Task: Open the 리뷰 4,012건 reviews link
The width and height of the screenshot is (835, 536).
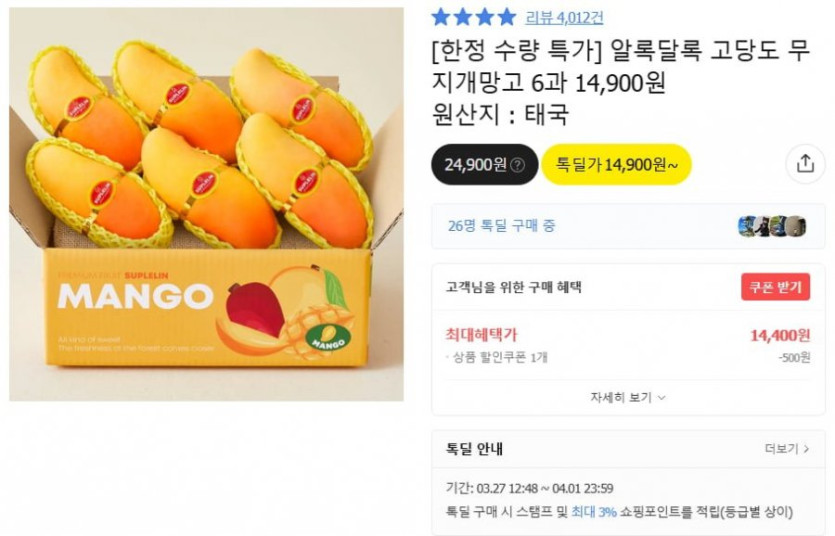Action: (564, 17)
